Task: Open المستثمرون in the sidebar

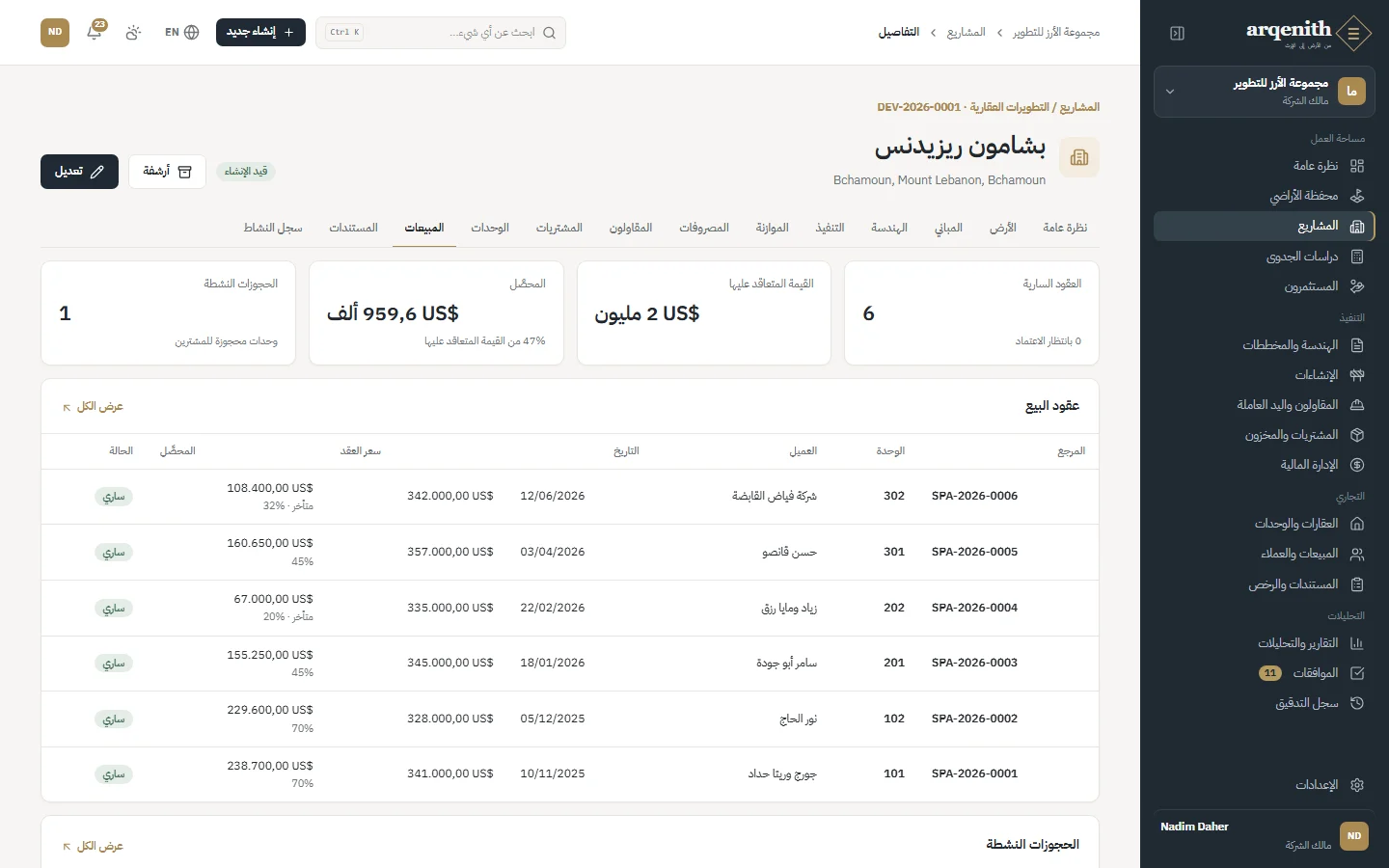Action: (x=1264, y=286)
